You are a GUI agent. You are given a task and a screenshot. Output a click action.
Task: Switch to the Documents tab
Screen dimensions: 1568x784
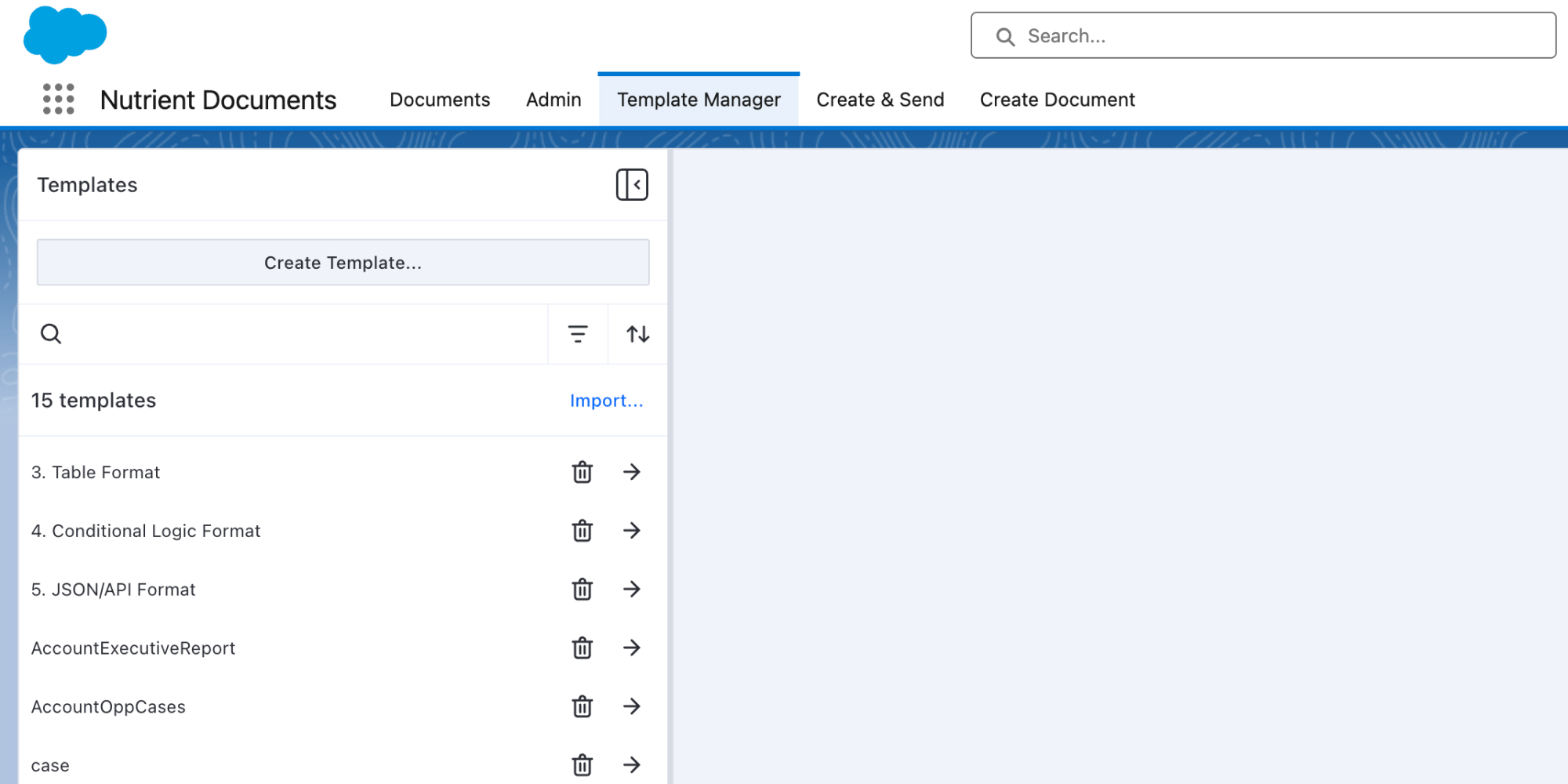[x=440, y=100]
